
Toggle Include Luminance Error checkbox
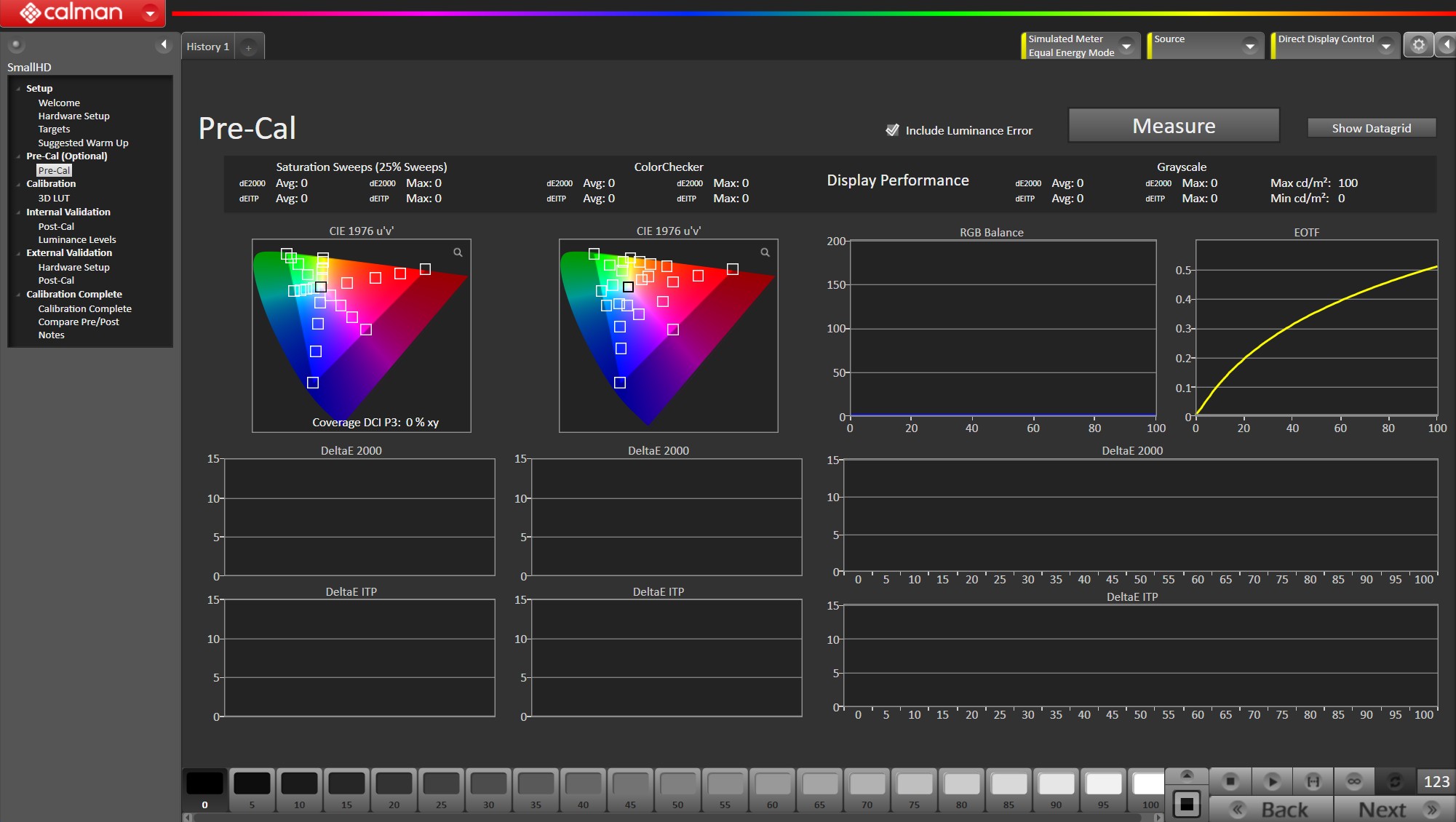pyautogui.click(x=892, y=130)
